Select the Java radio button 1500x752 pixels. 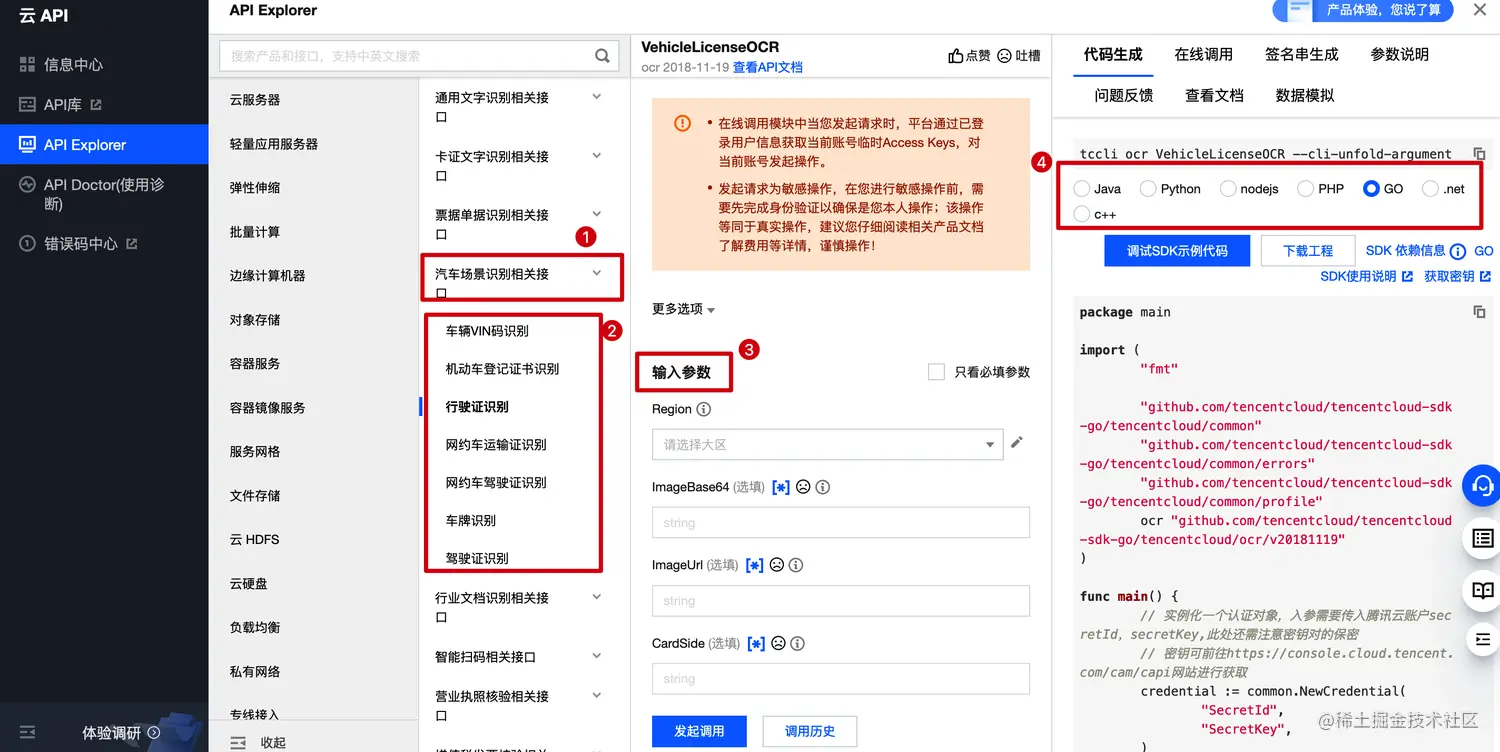coord(1081,188)
